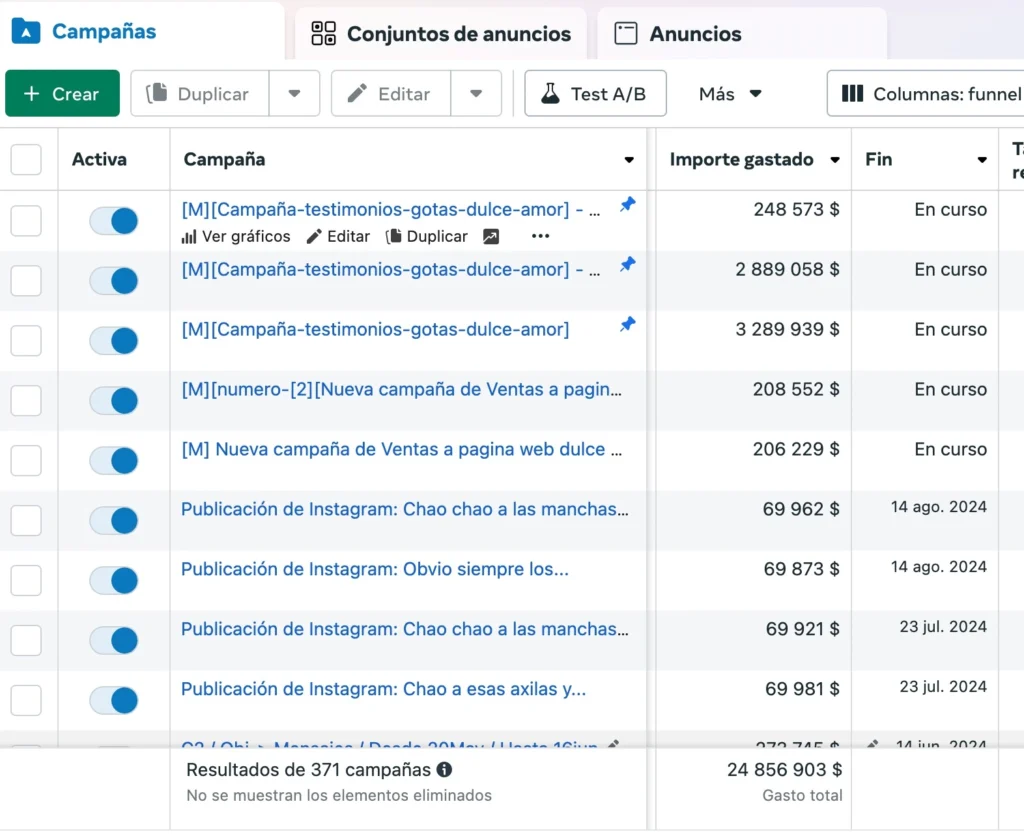This screenshot has height=834, width=1024.
Task: Open the dropdown arrow next to Duplicar
Action: (294, 94)
